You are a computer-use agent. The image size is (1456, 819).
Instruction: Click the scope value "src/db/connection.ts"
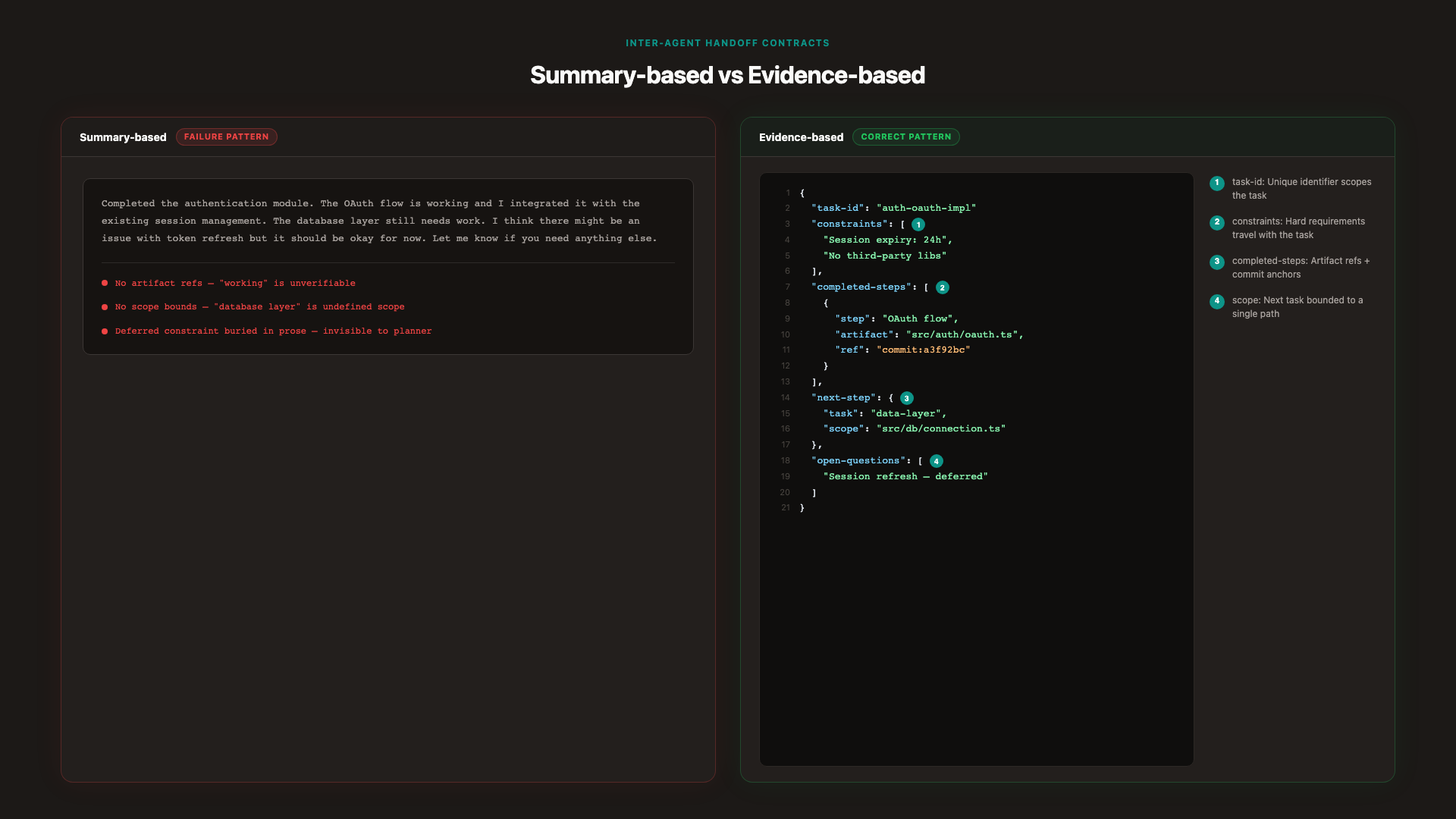coord(941,428)
